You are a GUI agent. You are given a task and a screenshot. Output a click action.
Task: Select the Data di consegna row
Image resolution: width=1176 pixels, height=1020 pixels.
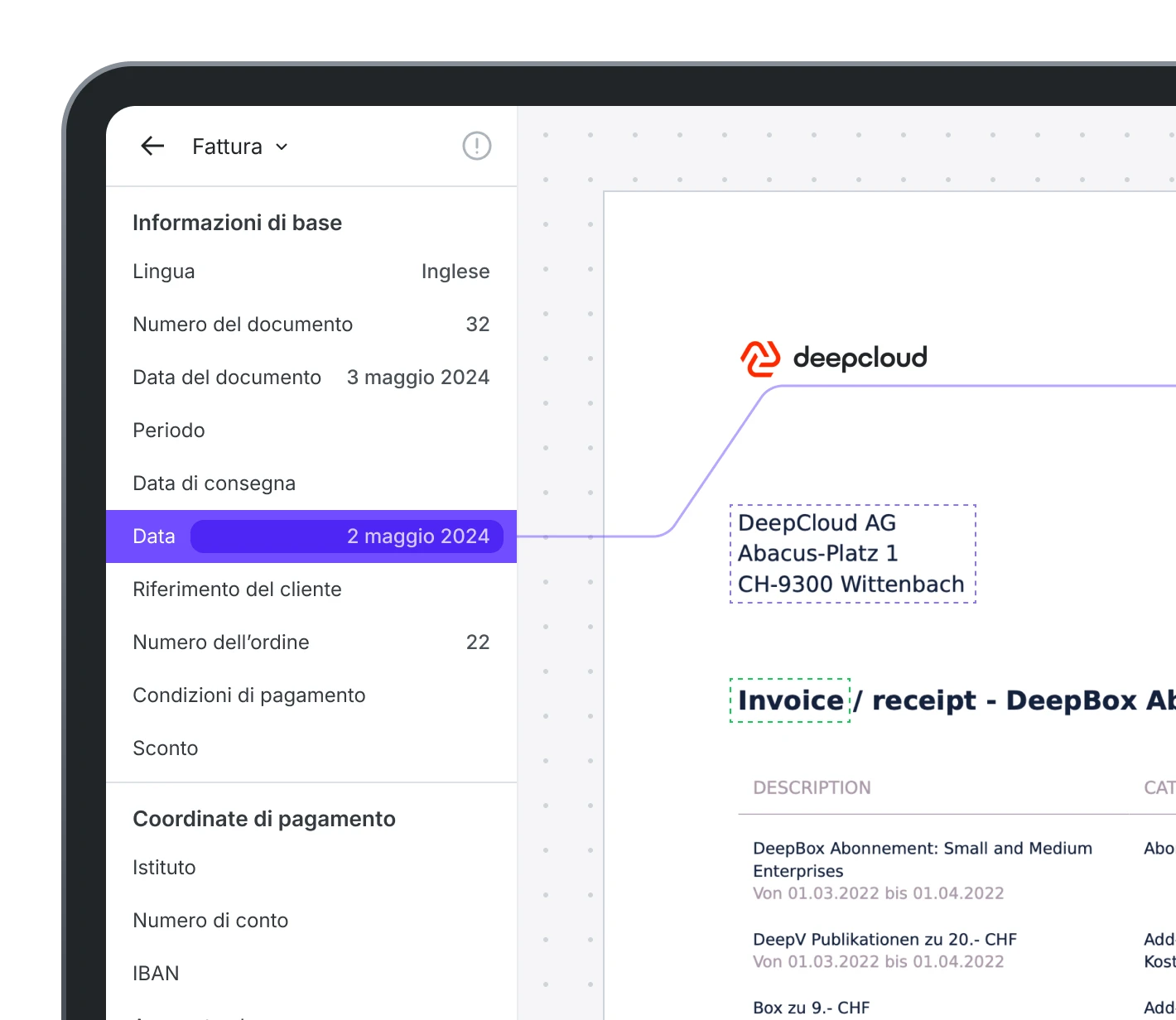tap(311, 484)
